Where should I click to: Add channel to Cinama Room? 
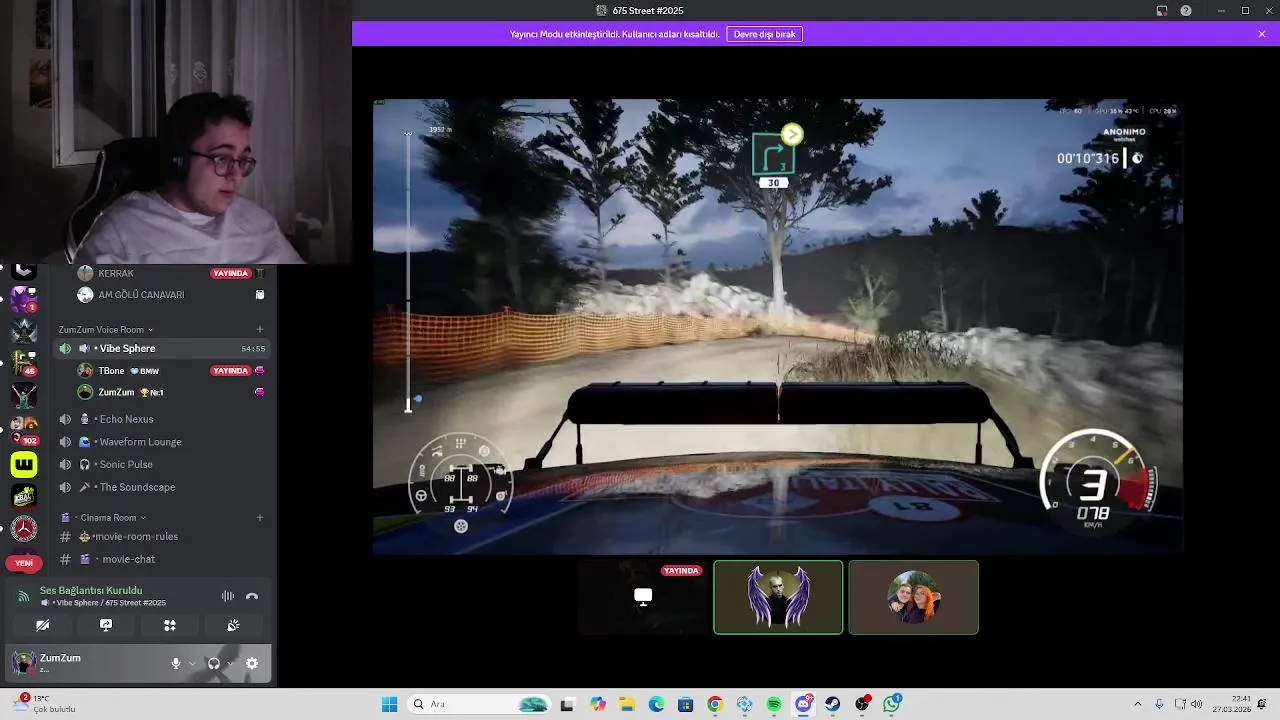pyautogui.click(x=260, y=517)
